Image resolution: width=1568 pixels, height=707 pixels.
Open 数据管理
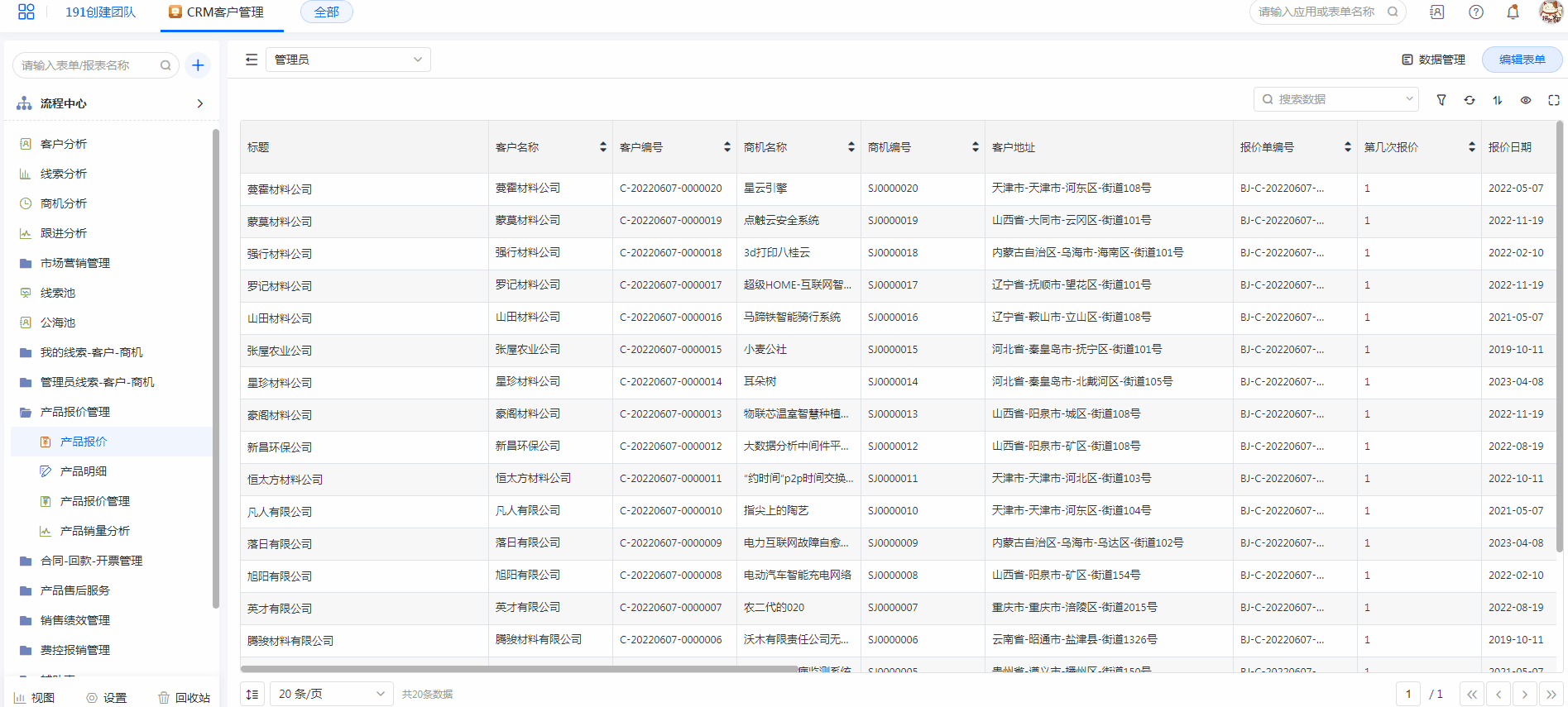1433,60
